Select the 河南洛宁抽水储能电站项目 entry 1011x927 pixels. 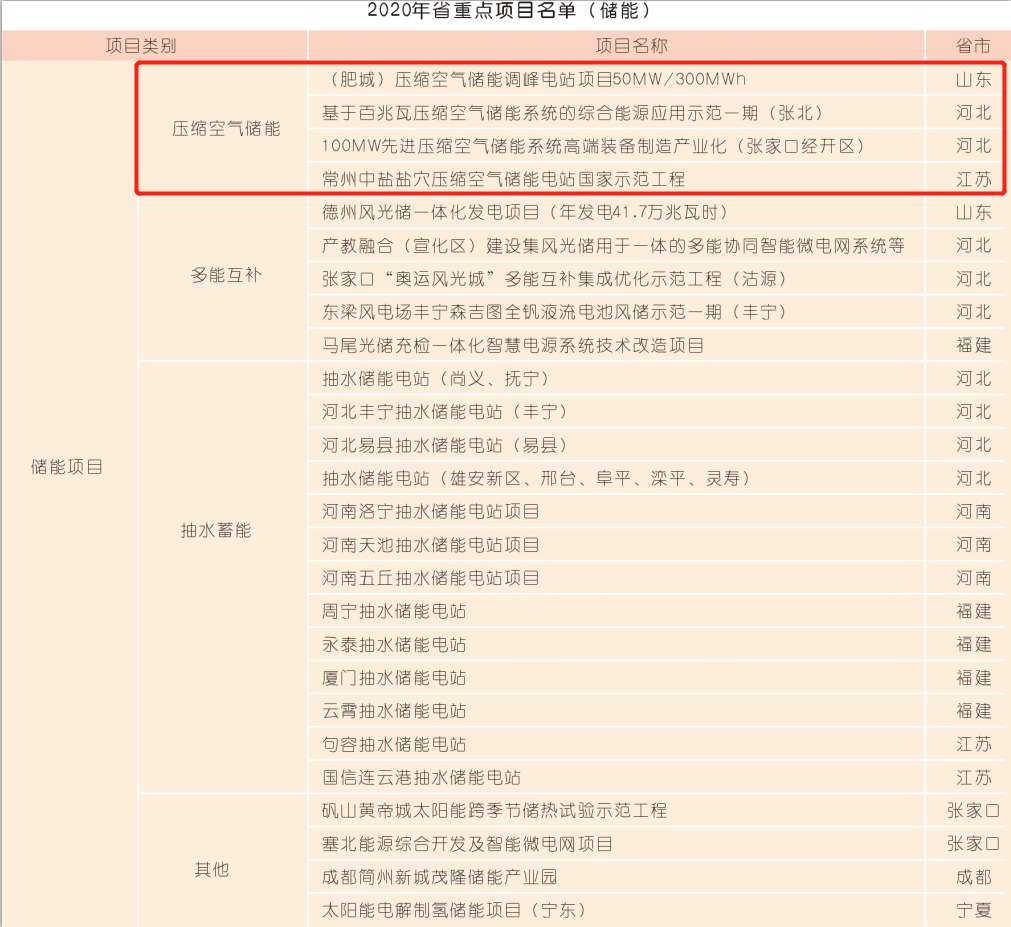(431, 511)
